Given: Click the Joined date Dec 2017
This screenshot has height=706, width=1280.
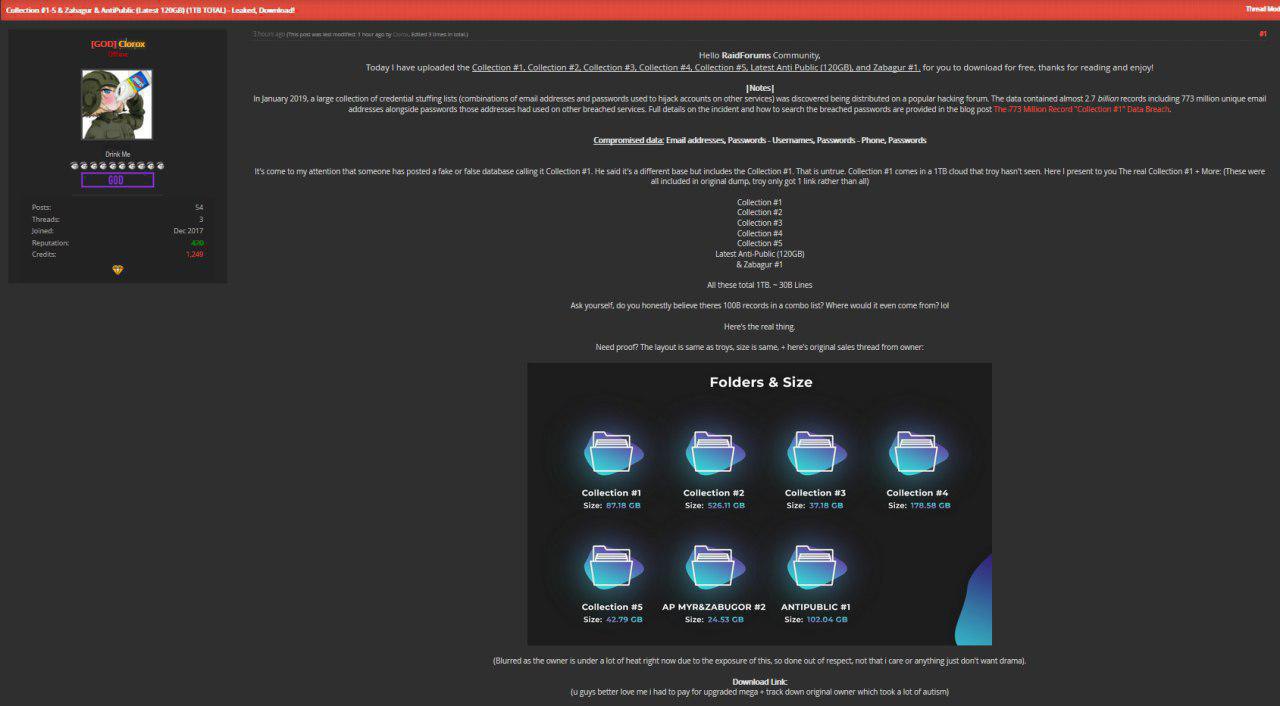Looking at the screenshot, I should pyautogui.click(x=188, y=231).
